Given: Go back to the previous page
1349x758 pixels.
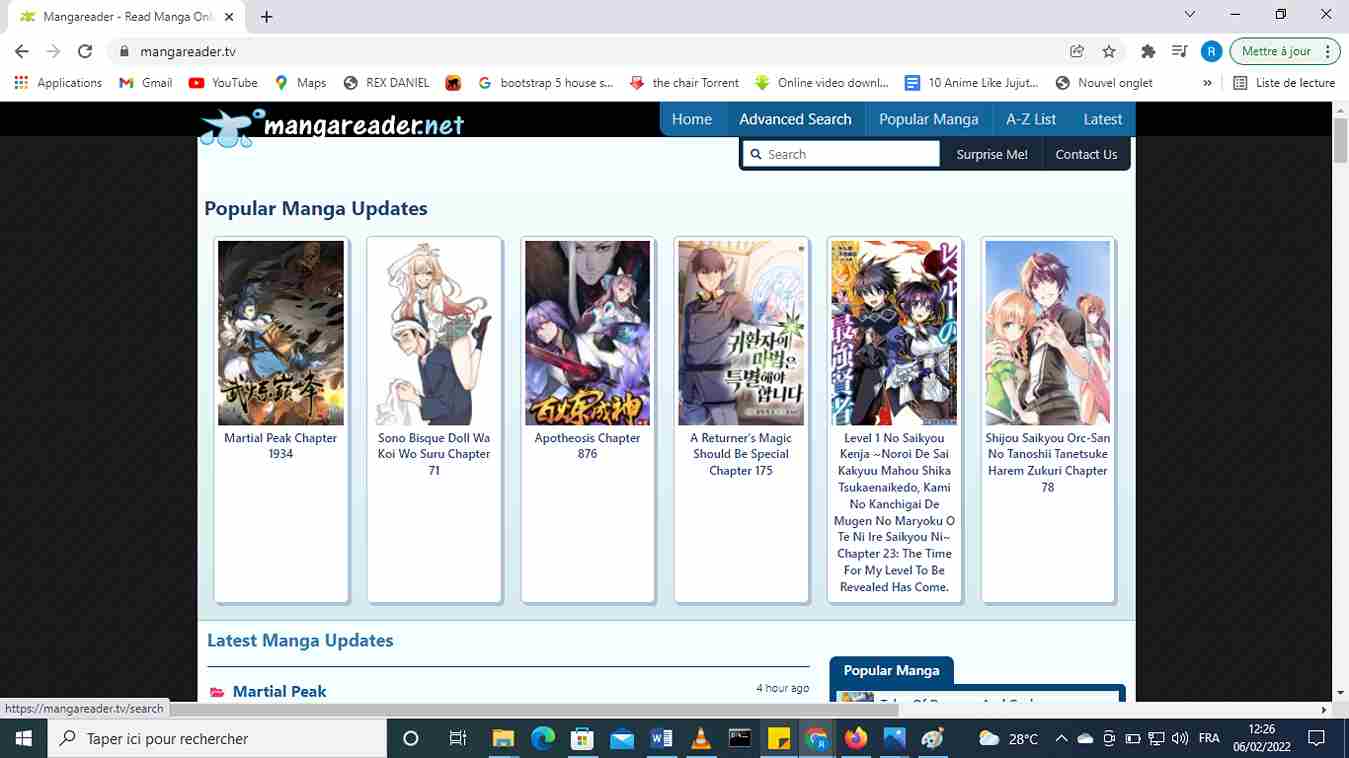Looking at the screenshot, I should [x=22, y=51].
